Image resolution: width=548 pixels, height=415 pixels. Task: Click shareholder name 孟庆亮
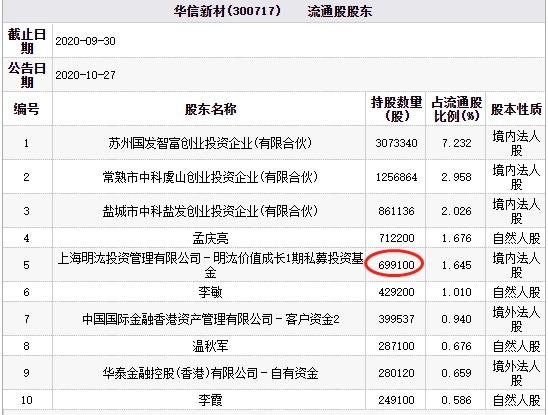click(x=210, y=238)
